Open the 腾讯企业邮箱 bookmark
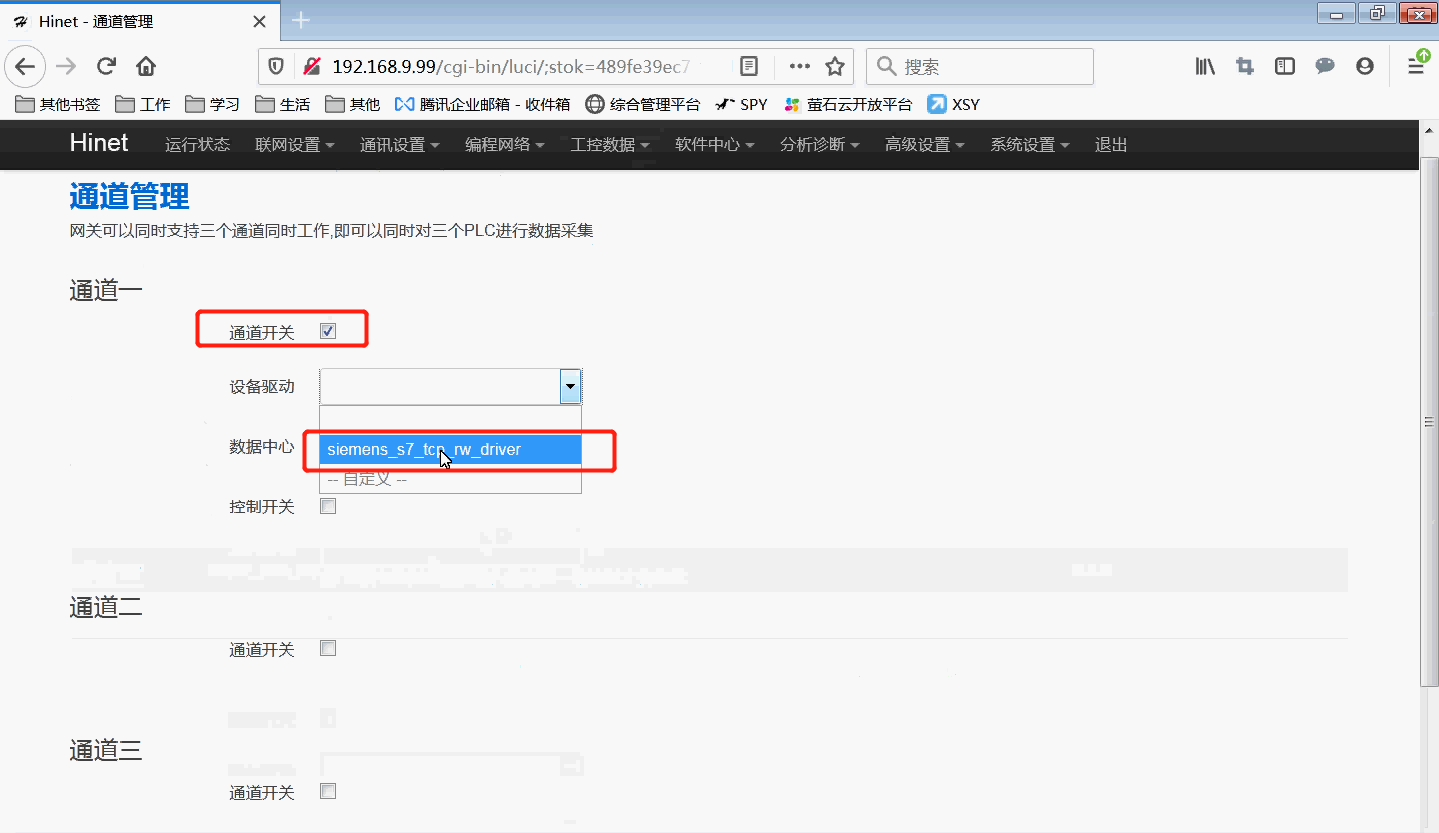This screenshot has width=1439, height=833. pyautogui.click(x=482, y=104)
